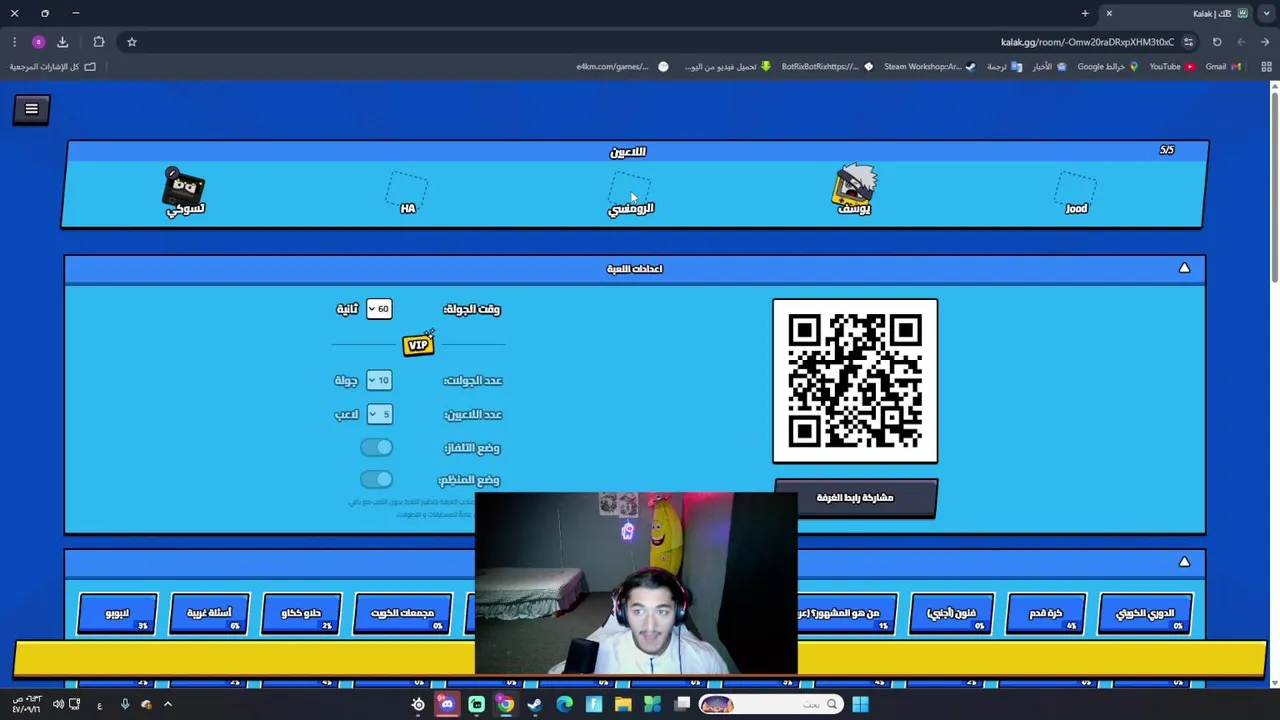
Task: Click the VIP badge icon
Action: (418, 344)
